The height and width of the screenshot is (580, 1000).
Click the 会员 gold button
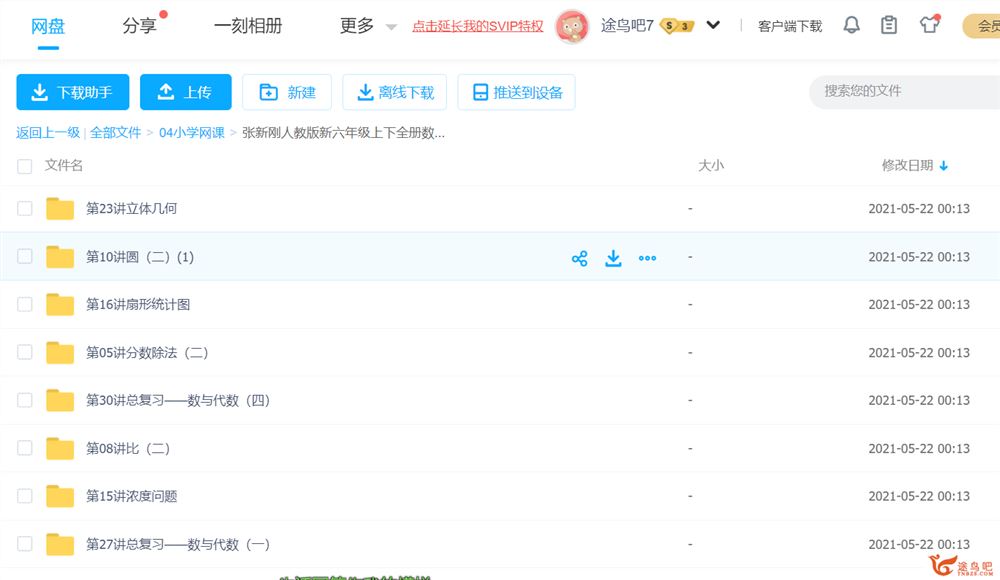click(x=982, y=26)
